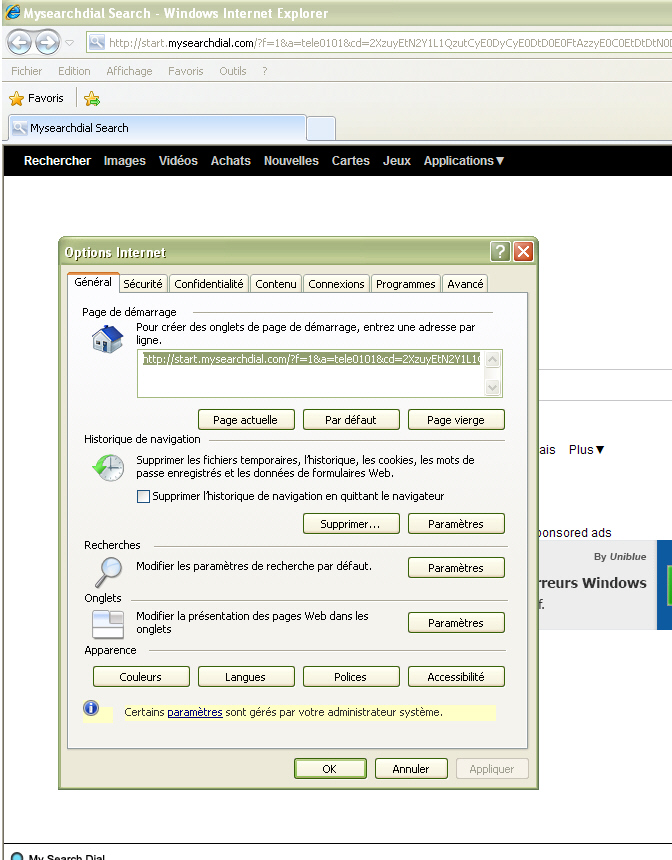Open the Achats link
This screenshot has width=672, height=860.
[x=230, y=161]
